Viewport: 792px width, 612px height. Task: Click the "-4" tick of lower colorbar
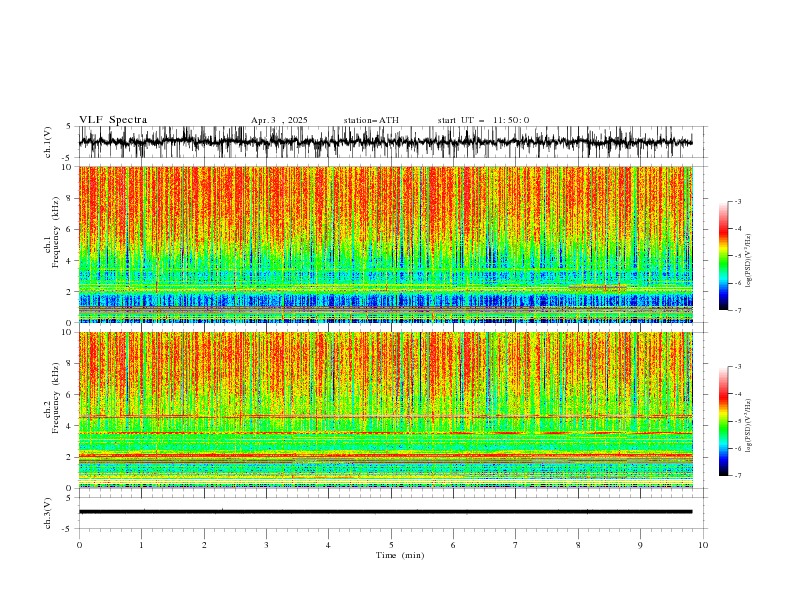[737, 394]
